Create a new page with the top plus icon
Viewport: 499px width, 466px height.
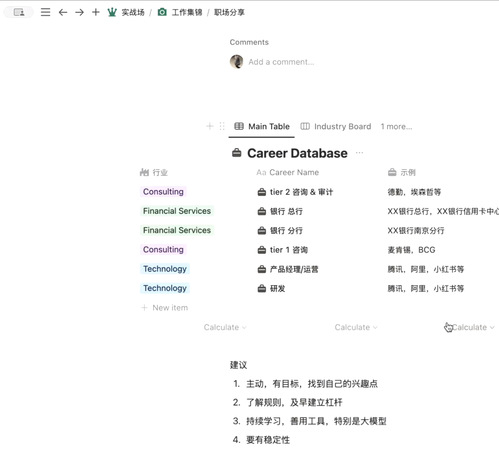96,12
